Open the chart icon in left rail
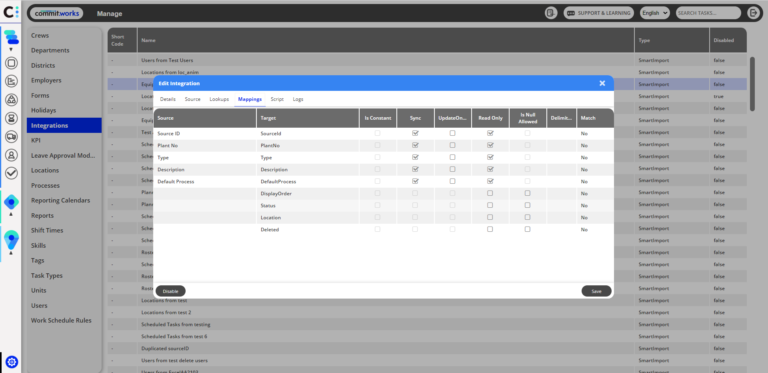 11,81
